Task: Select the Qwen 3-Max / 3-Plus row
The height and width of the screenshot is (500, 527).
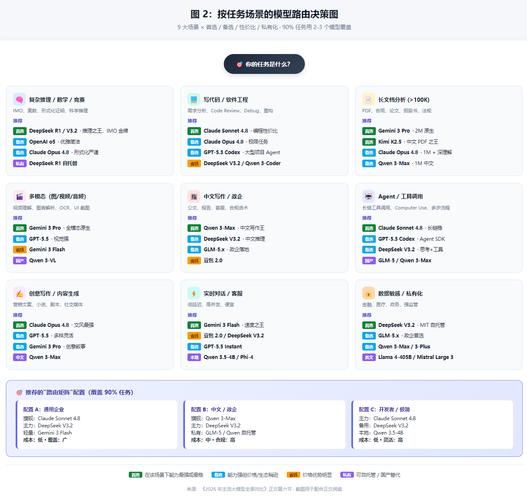Action: pyautogui.click(x=397, y=346)
